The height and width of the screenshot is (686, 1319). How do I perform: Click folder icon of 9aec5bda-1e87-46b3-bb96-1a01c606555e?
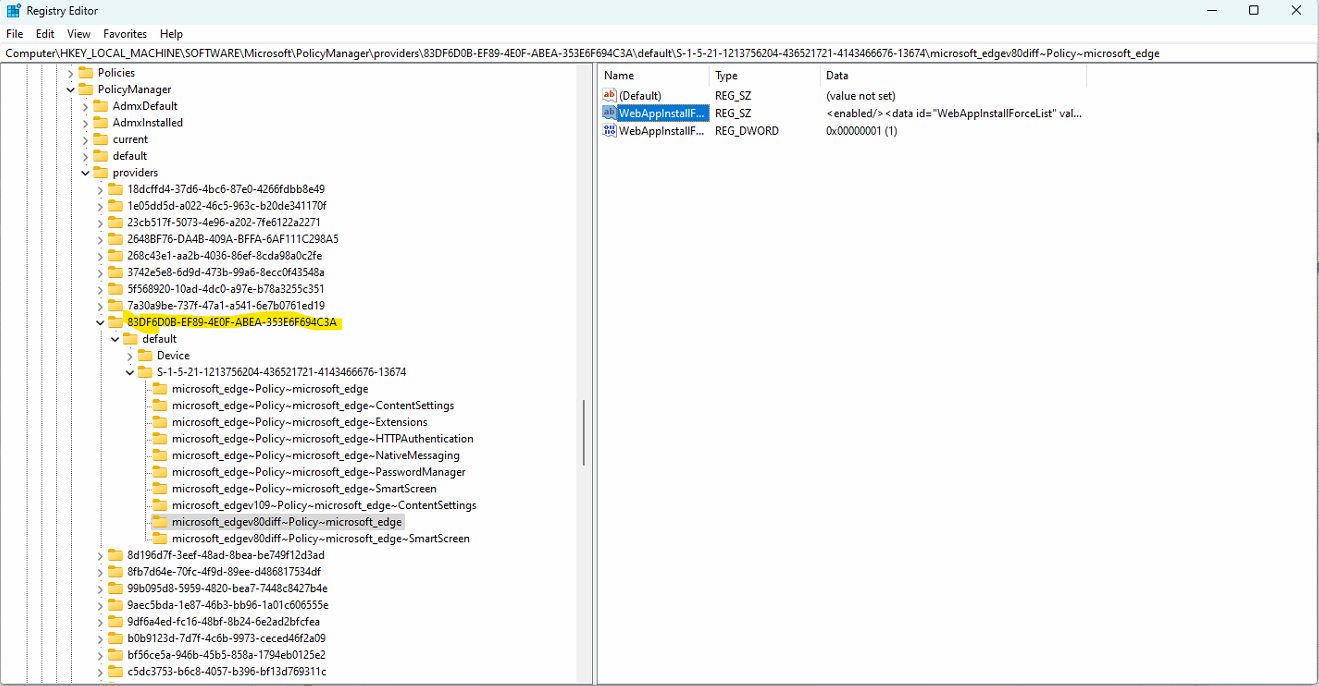point(115,605)
